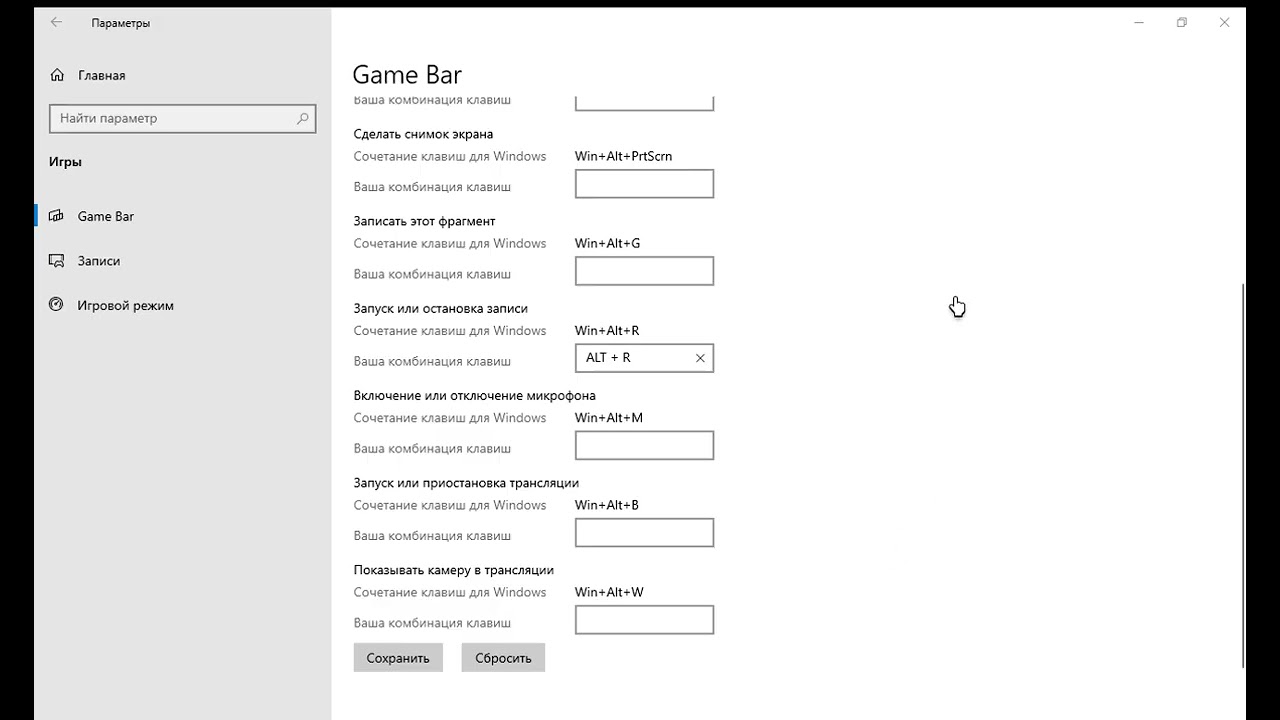Viewport: 1280px width, 720px height.
Task: Click the Win+Alt+W shortcut text
Action: tap(609, 592)
